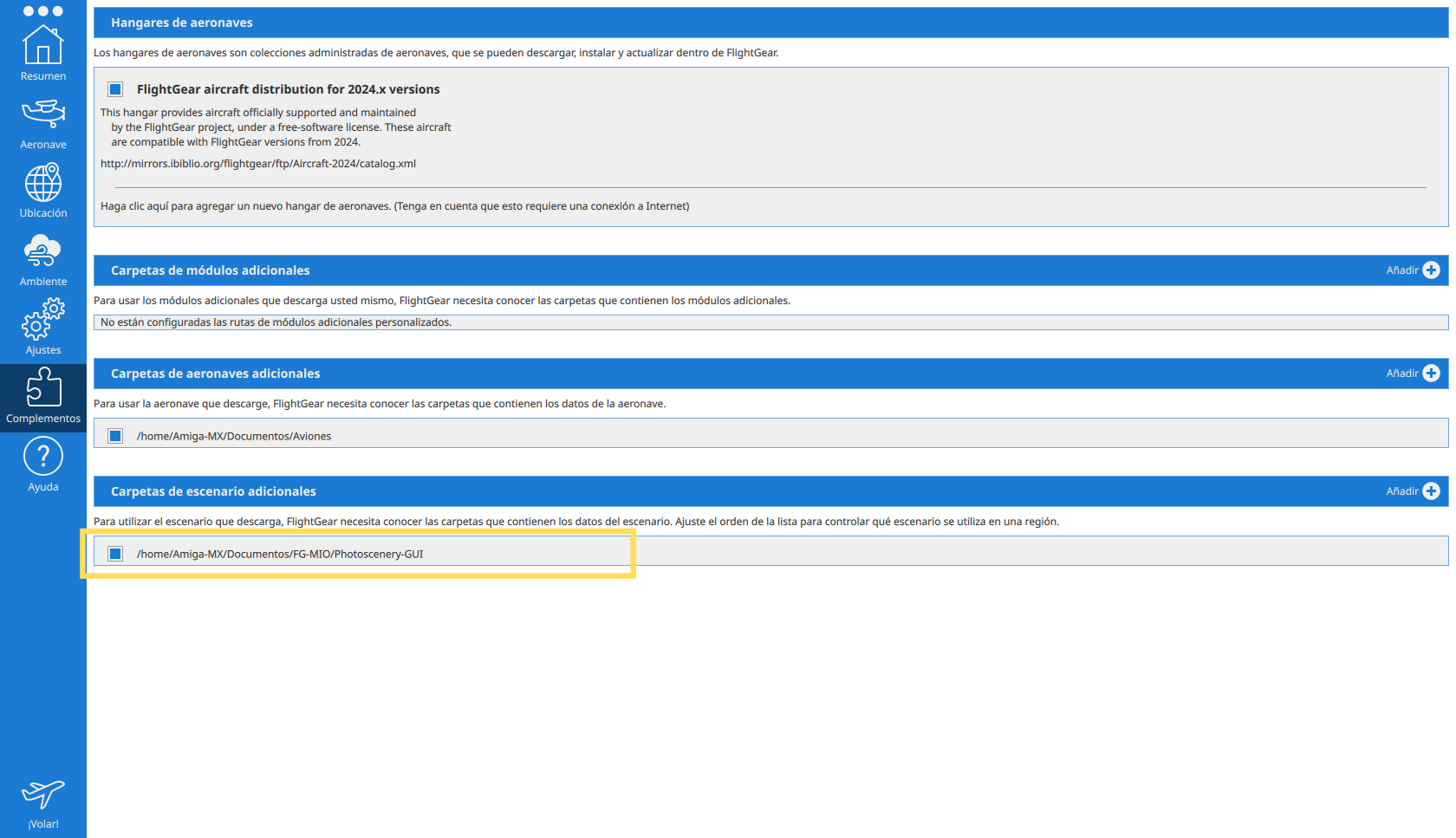Click the Carpetas de escenario adicionales header
Viewport: 1456px width, 838px height.
[771, 491]
